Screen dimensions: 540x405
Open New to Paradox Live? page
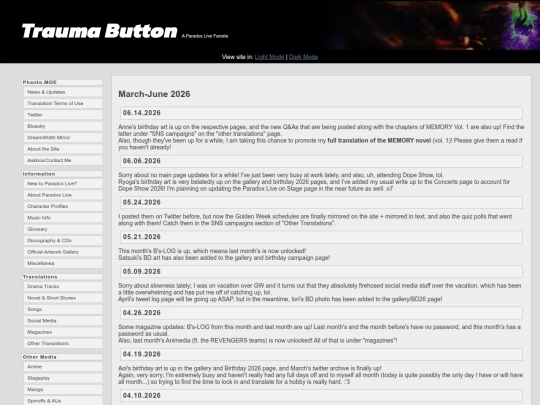tap(63, 184)
